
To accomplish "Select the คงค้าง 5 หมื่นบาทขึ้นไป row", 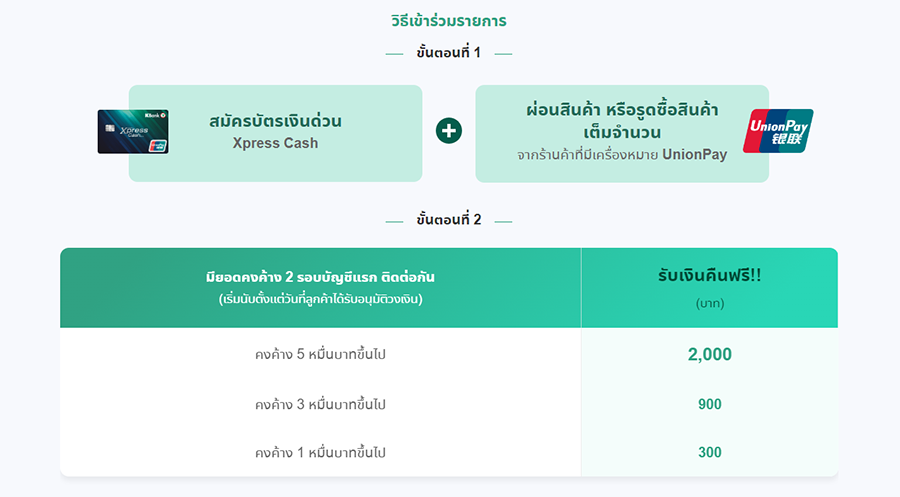I will 320,354.
